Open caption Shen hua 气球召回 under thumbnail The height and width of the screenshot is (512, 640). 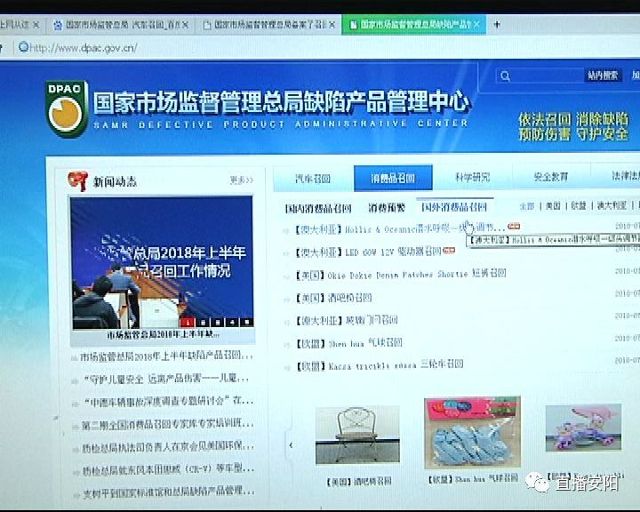click(472, 479)
